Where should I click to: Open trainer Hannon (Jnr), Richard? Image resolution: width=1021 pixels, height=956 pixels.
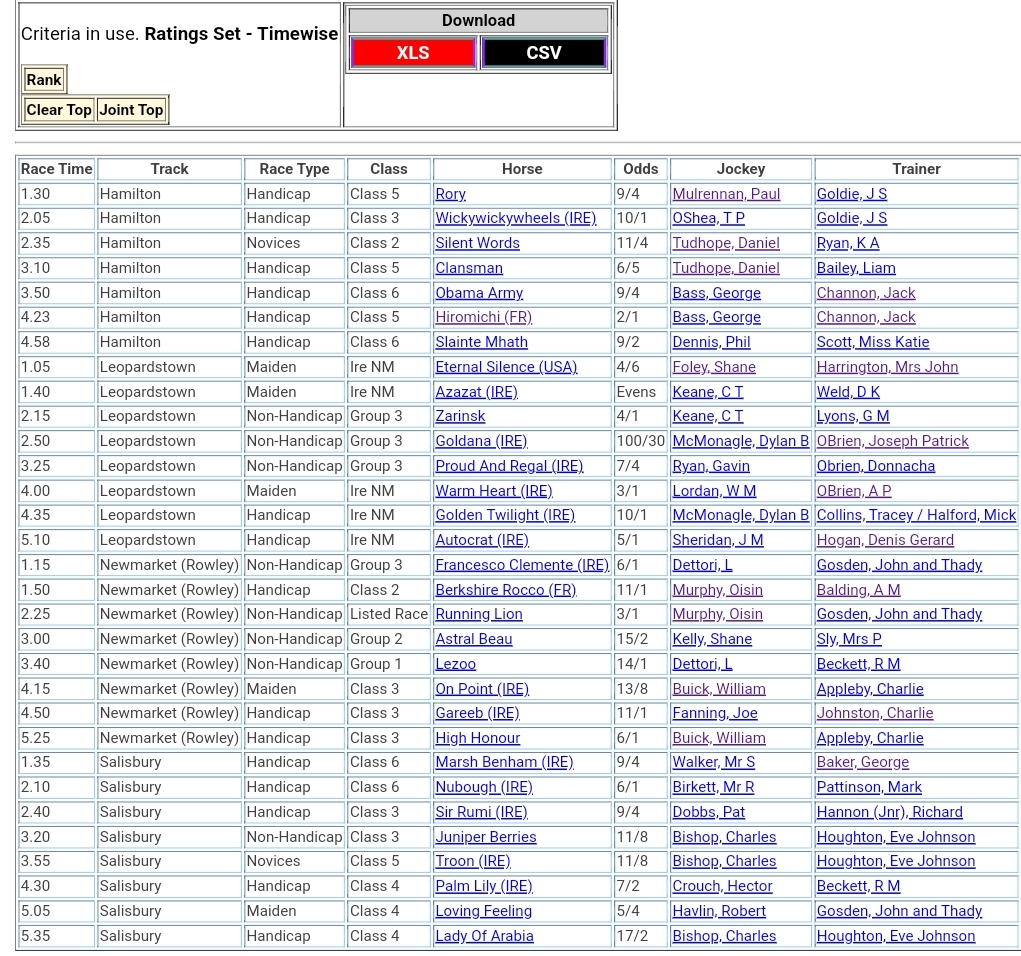889,812
